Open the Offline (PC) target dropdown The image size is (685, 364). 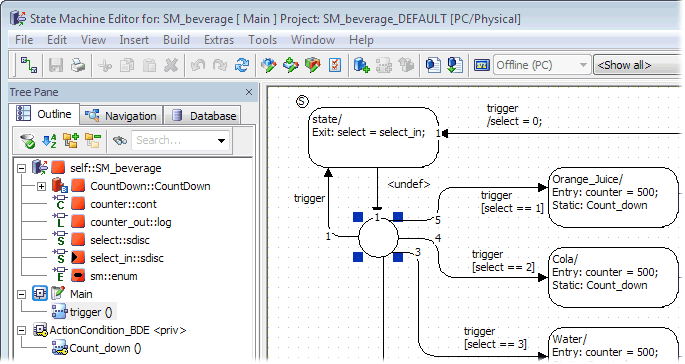pos(542,66)
